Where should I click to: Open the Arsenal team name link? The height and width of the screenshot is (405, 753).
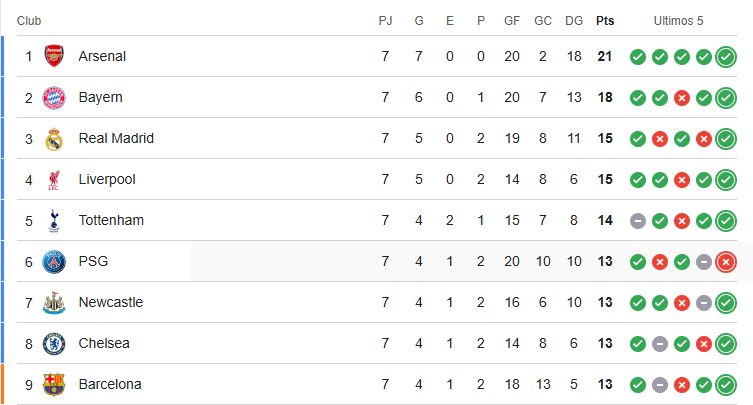tap(102, 56)
